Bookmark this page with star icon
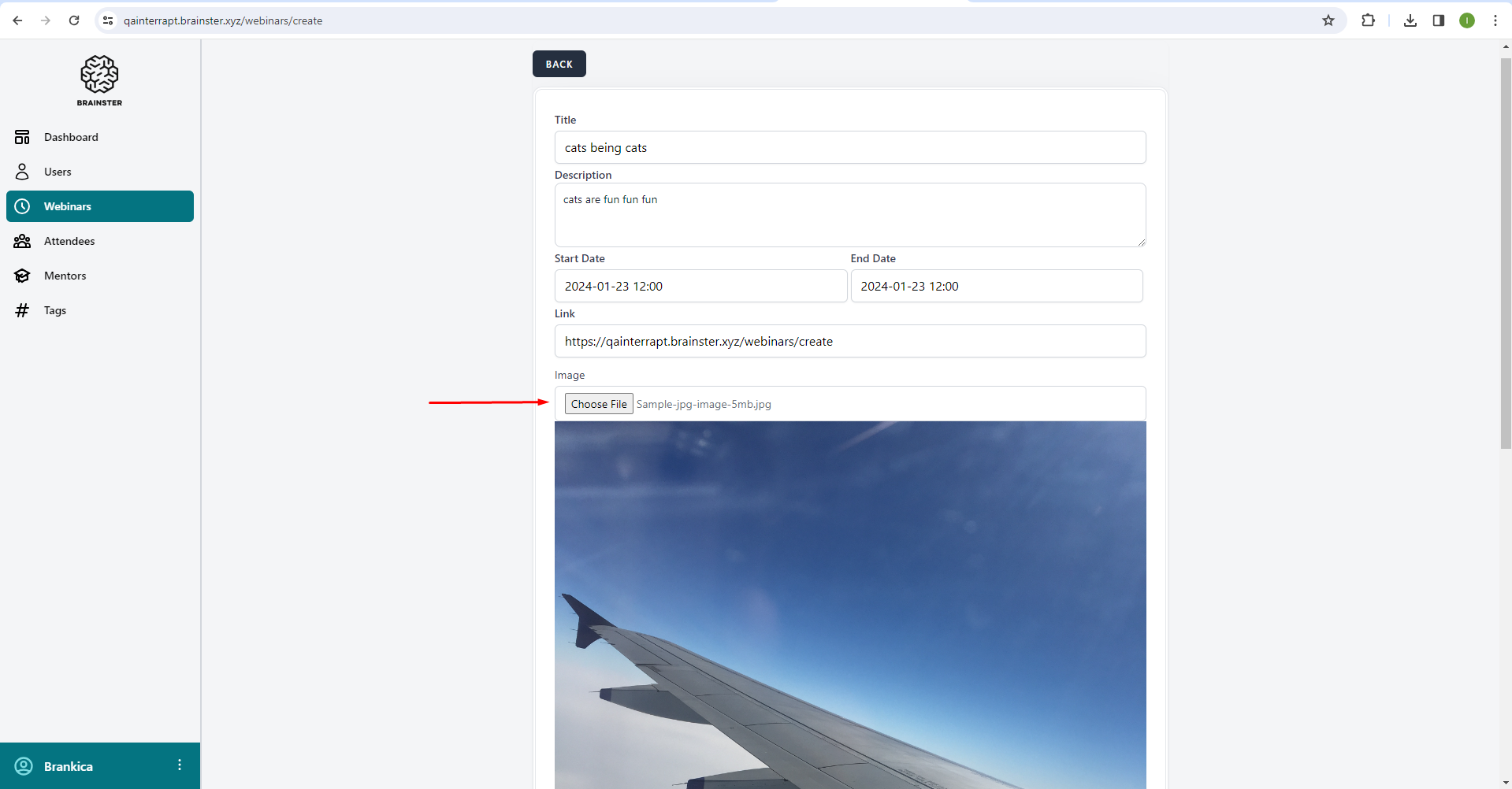Viewport: 1512px width, 789px height. (x=1328, y=20)
